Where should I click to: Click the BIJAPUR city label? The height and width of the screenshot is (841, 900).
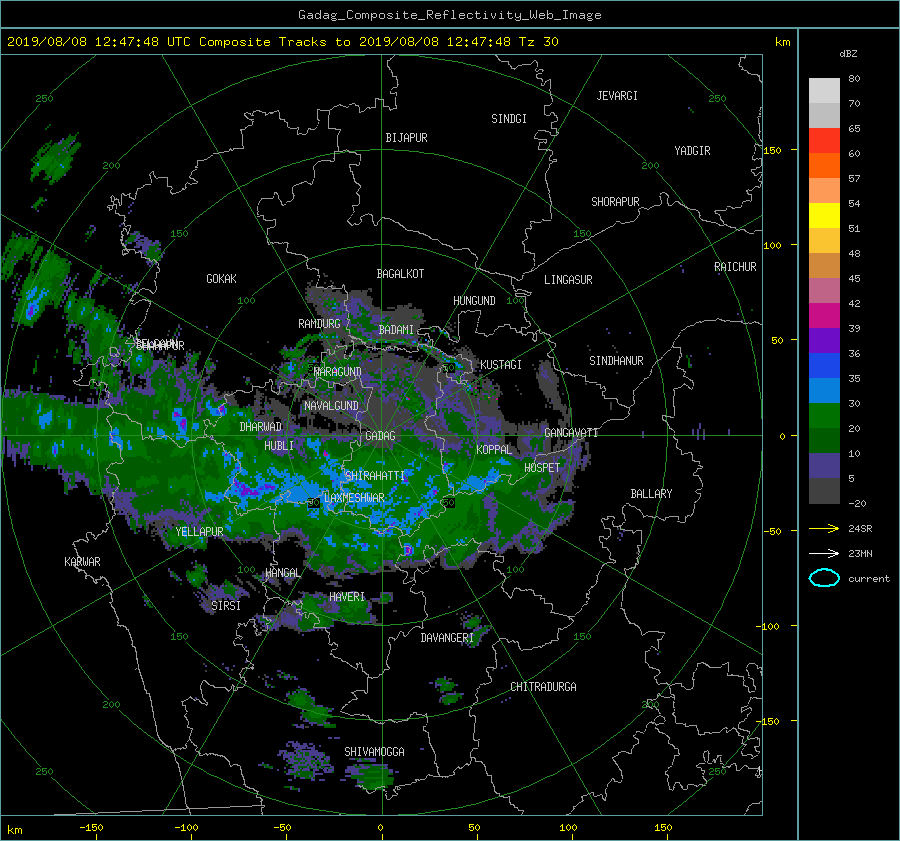(406, 138)
